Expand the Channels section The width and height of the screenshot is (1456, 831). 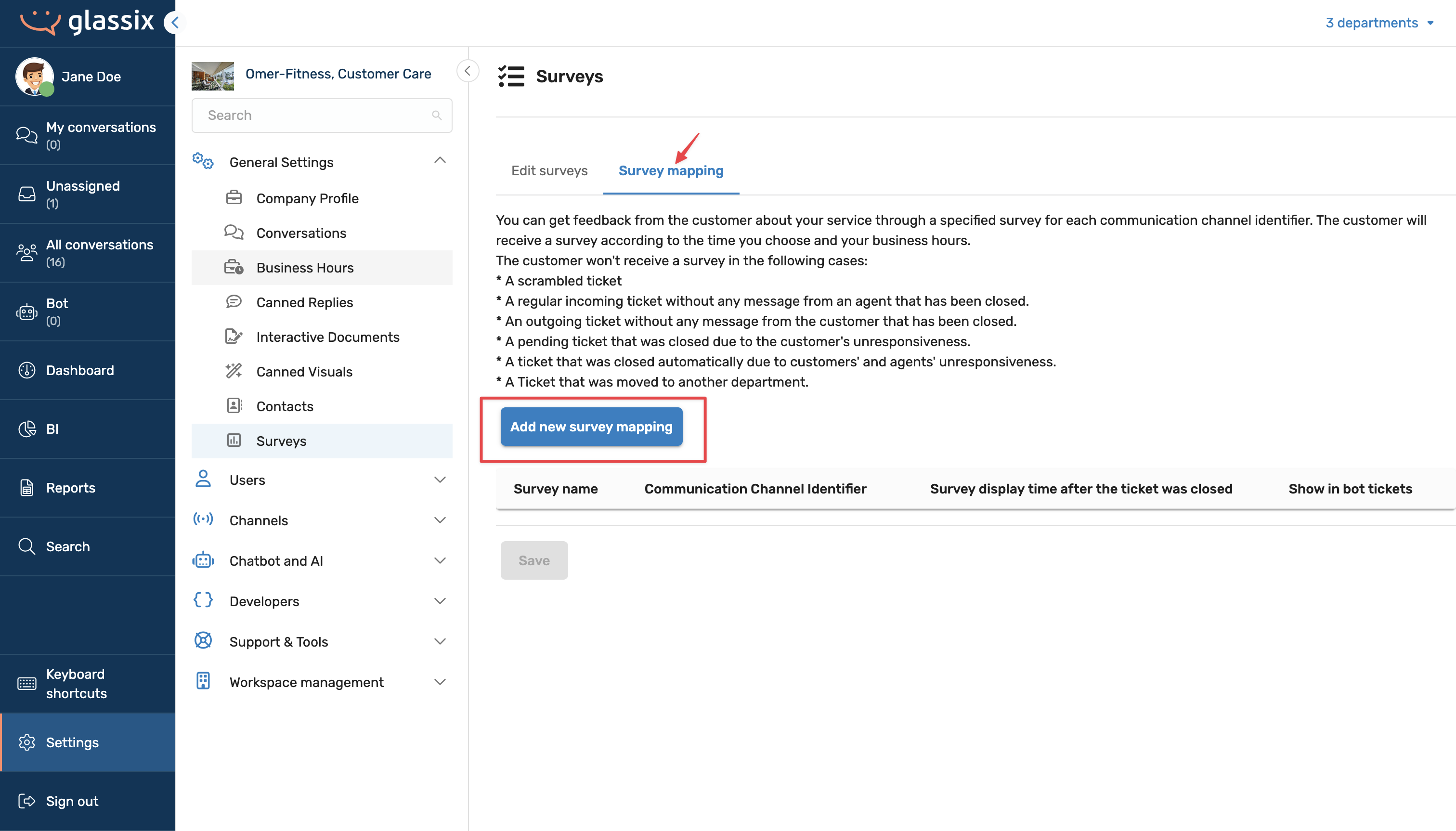point(440,520)
